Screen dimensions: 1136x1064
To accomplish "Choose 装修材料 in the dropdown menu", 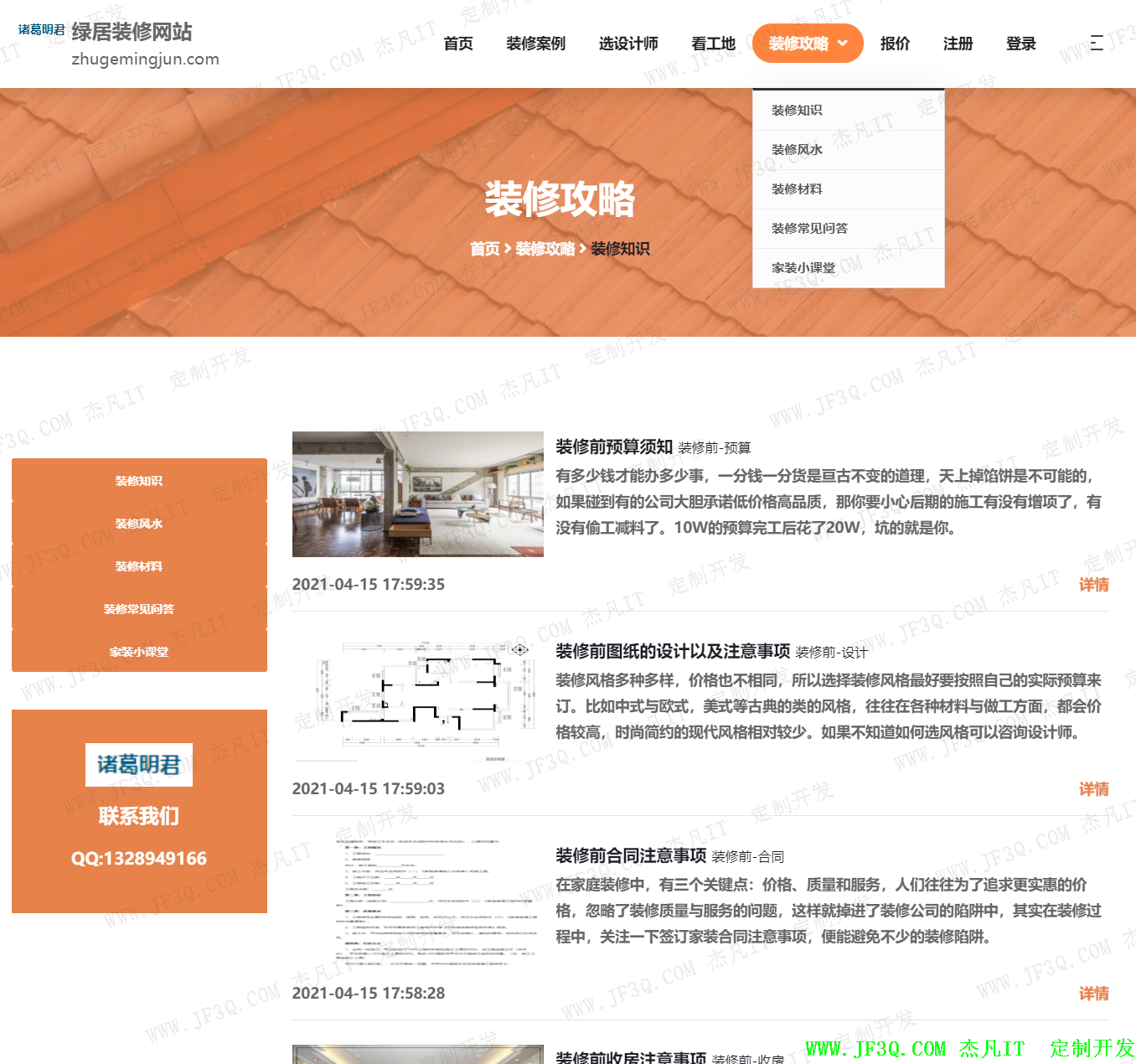I will [797, 189].
